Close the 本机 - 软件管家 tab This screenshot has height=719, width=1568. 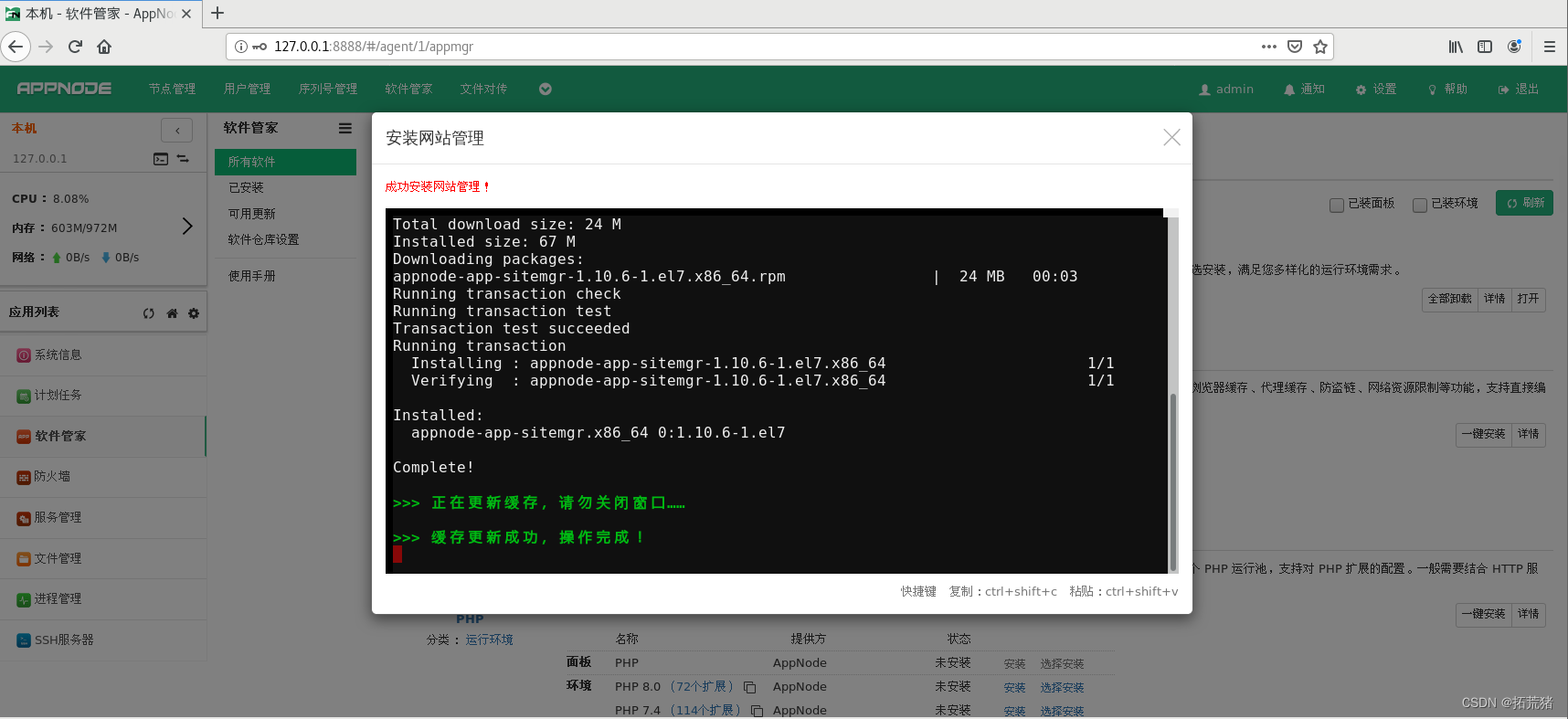(x=186, y=14)
